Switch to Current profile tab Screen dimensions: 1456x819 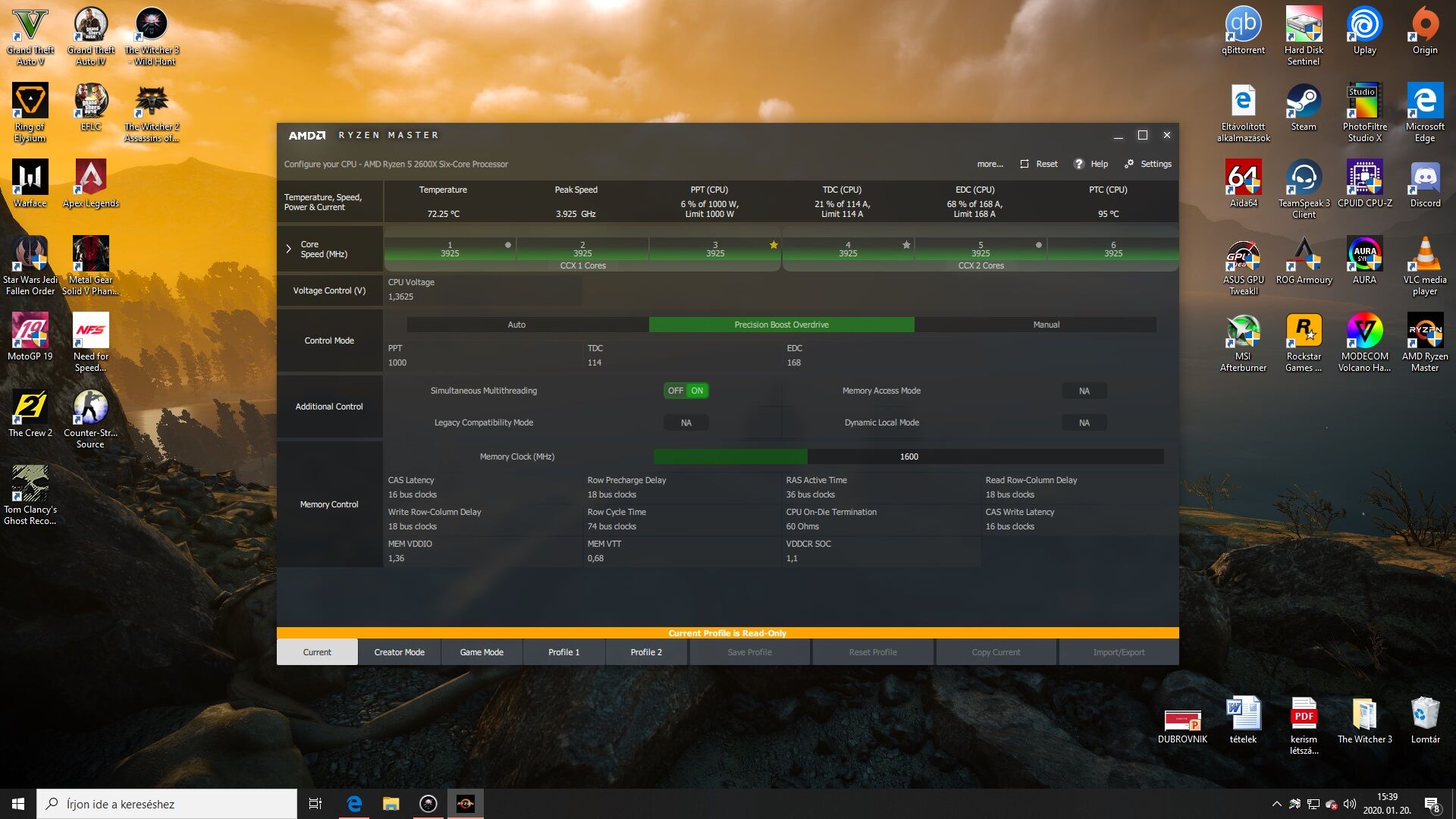317,652
